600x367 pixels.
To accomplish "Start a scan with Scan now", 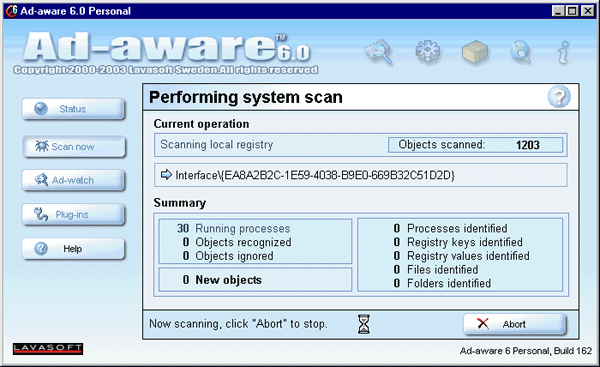I will pyautogui.click(x=73, y=146).
